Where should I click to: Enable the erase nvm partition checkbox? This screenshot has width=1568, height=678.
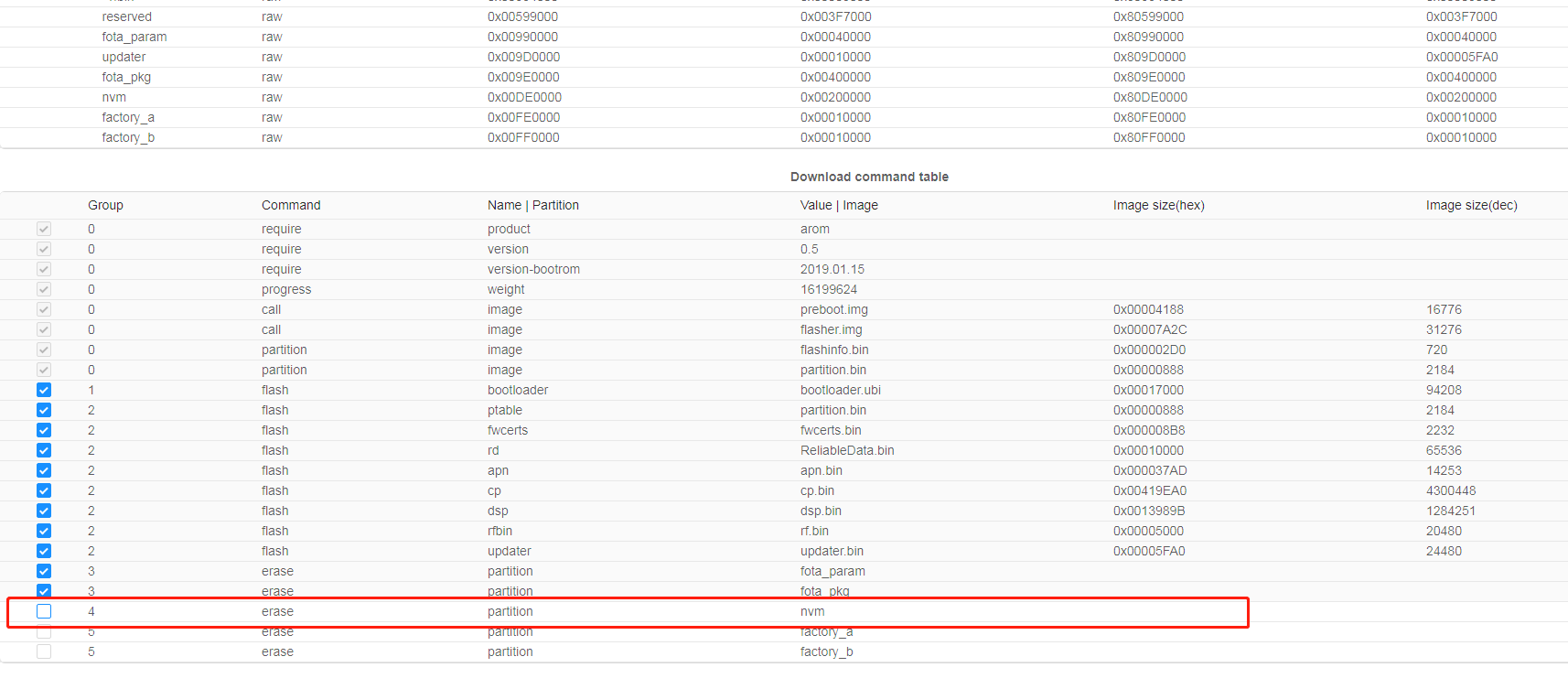pos(44,611)
